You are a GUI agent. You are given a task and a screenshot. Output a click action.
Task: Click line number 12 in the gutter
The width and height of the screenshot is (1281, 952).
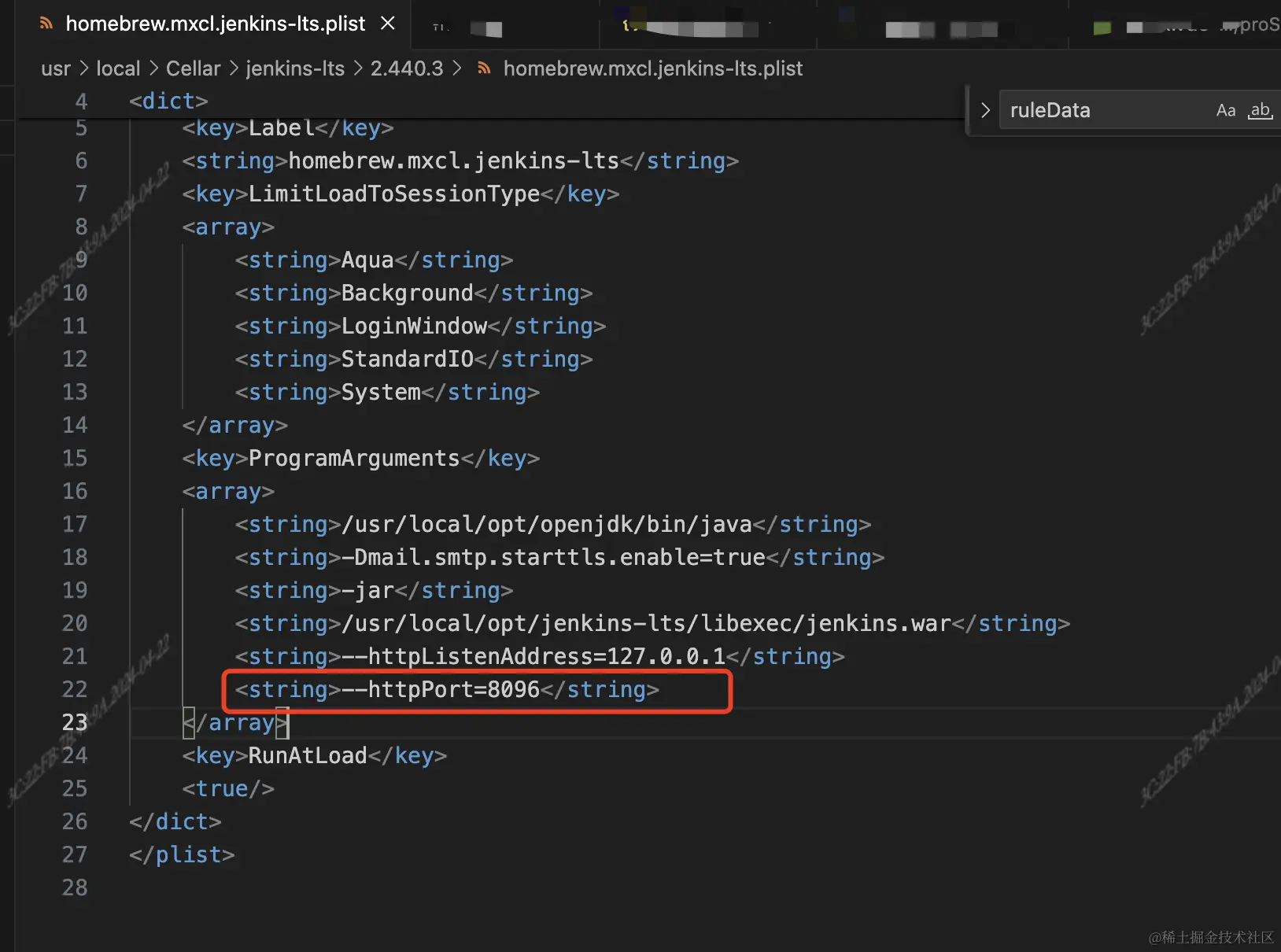tap(75, 359)
